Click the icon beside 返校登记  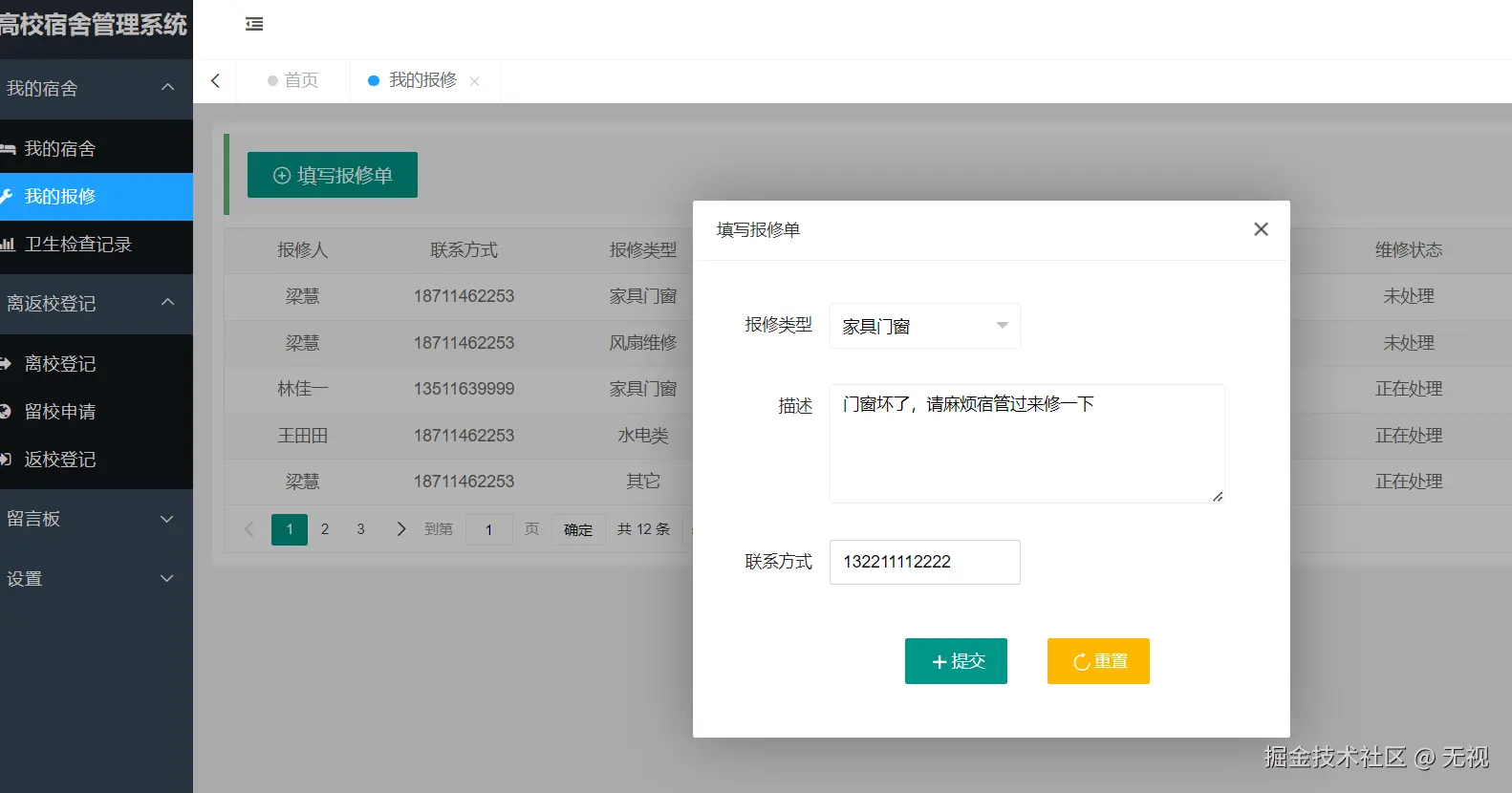point(6,460)
